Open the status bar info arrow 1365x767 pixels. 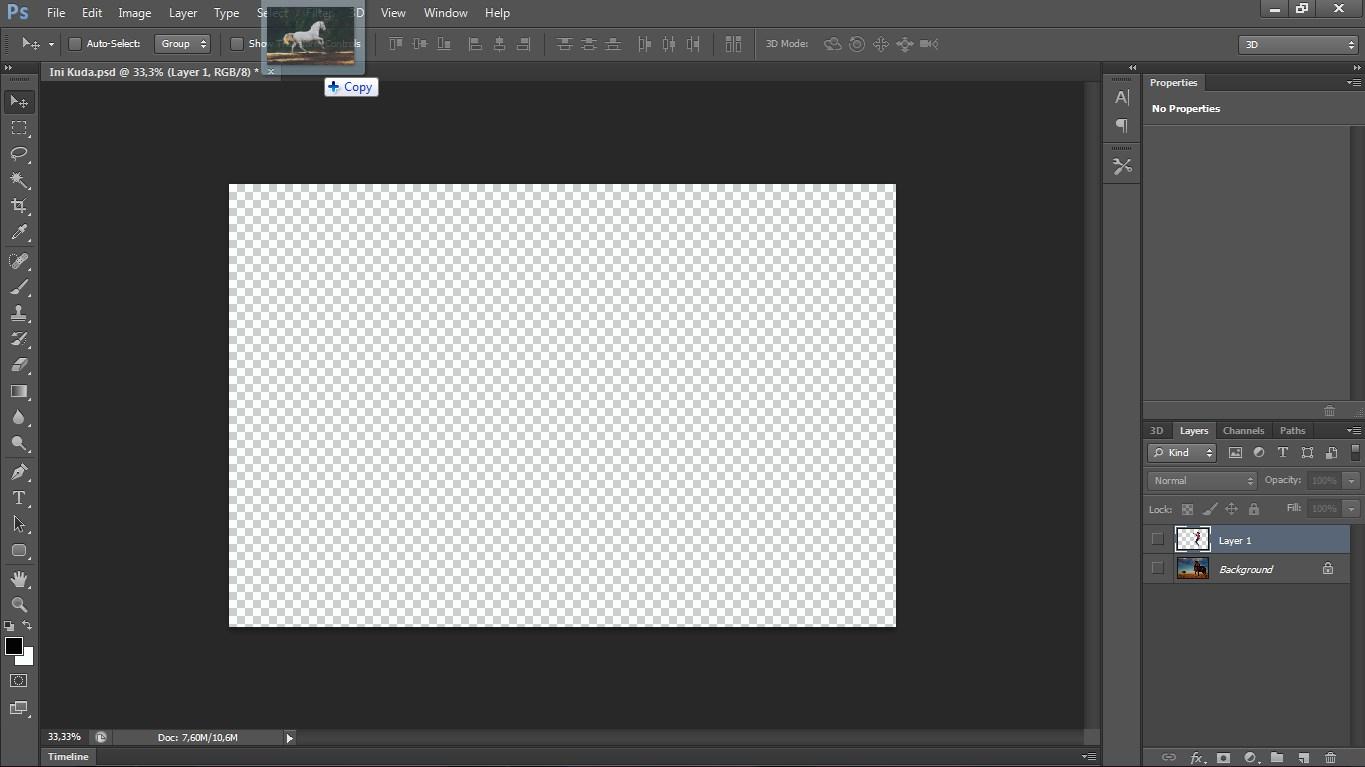[x=290, y=738]
